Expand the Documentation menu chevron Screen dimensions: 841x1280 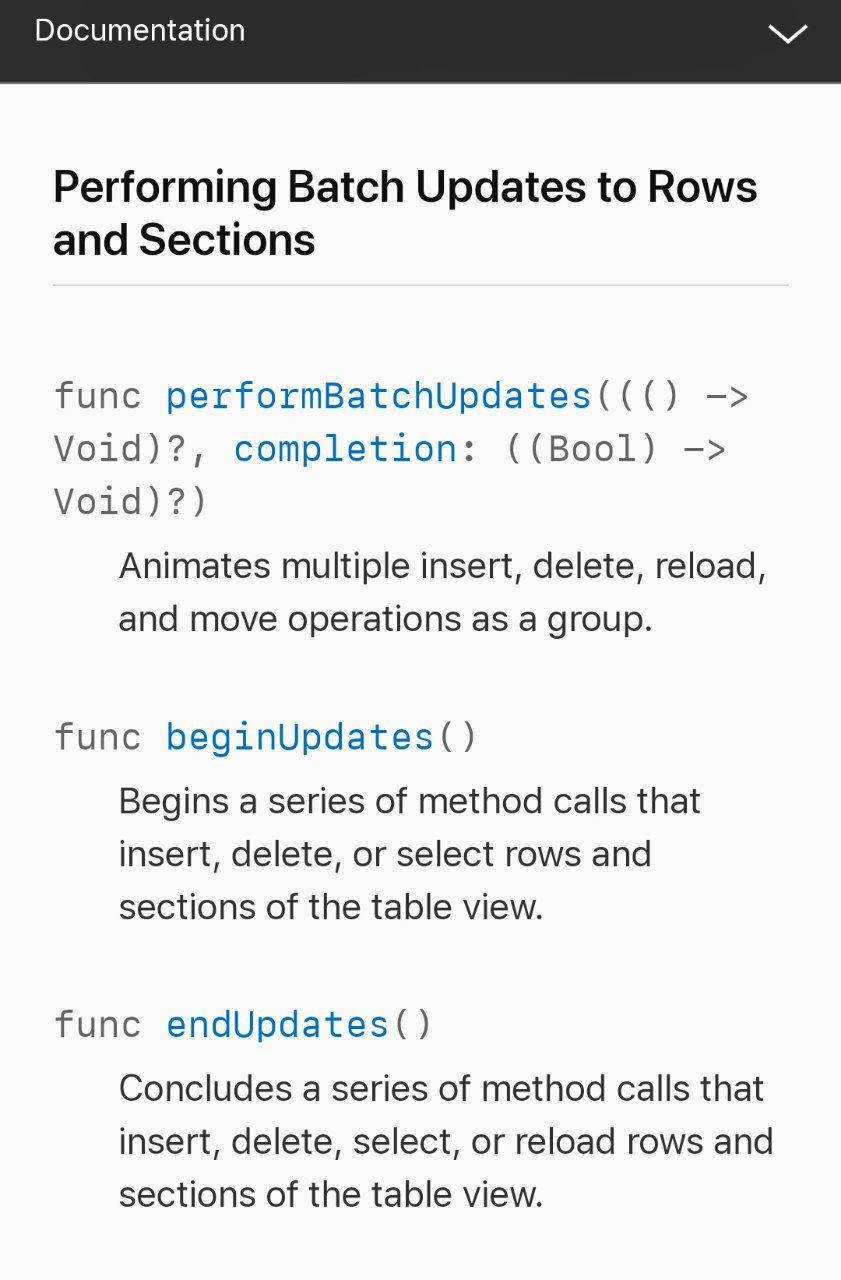(x=787, y=33)
